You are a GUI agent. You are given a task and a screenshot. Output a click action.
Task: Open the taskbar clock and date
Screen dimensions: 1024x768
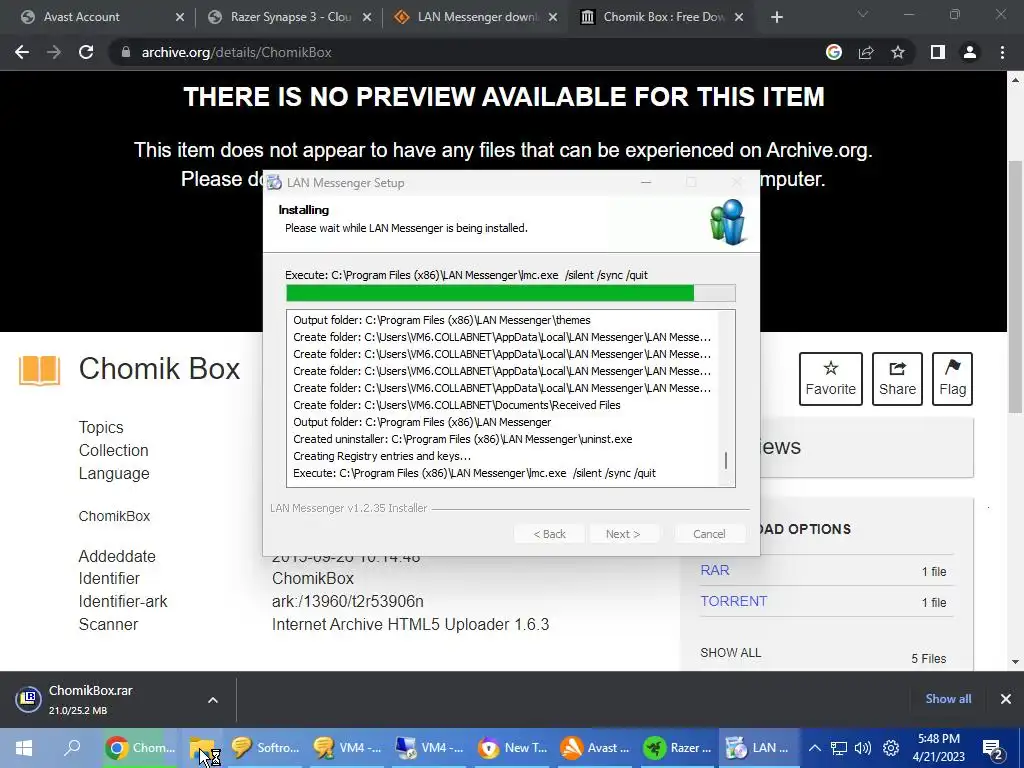point(938,748)
